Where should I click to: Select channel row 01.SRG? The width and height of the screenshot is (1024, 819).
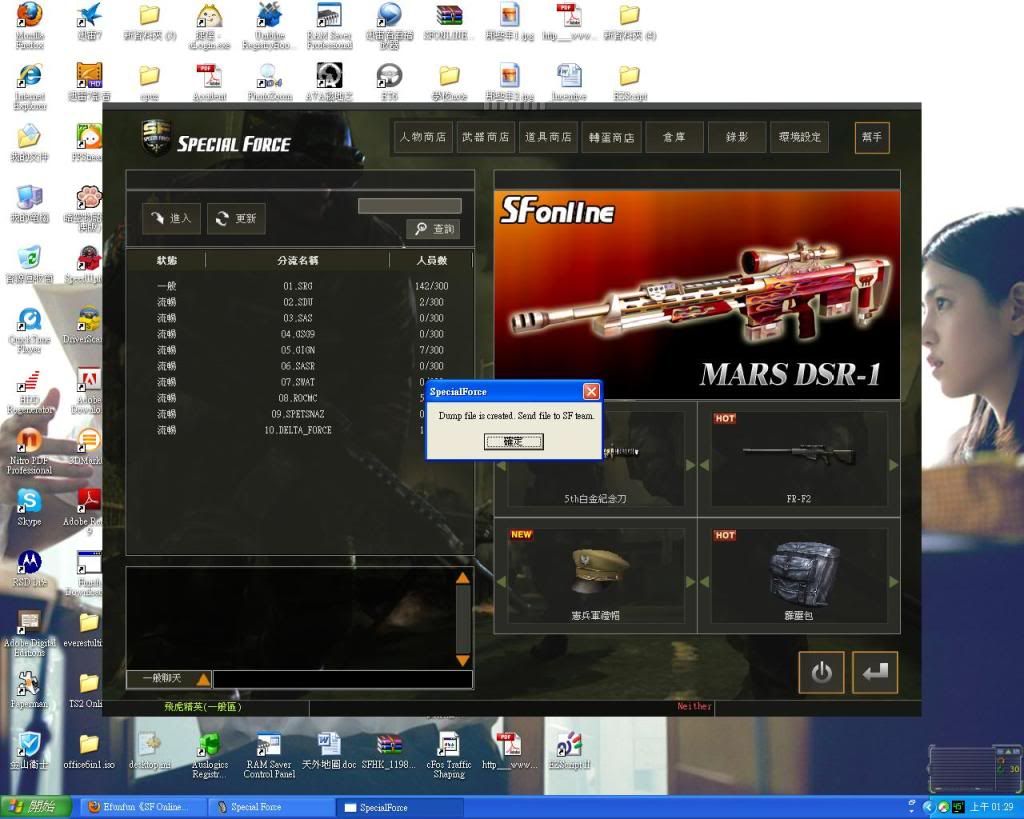pos(300,286)
